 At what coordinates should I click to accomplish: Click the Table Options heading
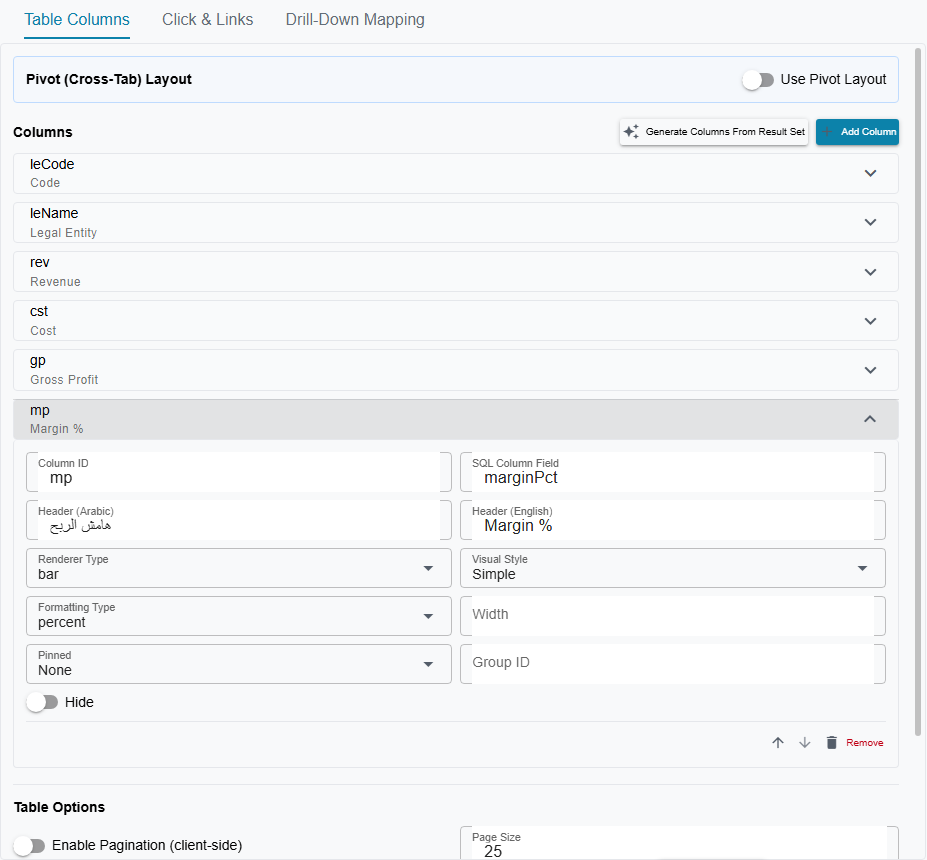point(59,807)
